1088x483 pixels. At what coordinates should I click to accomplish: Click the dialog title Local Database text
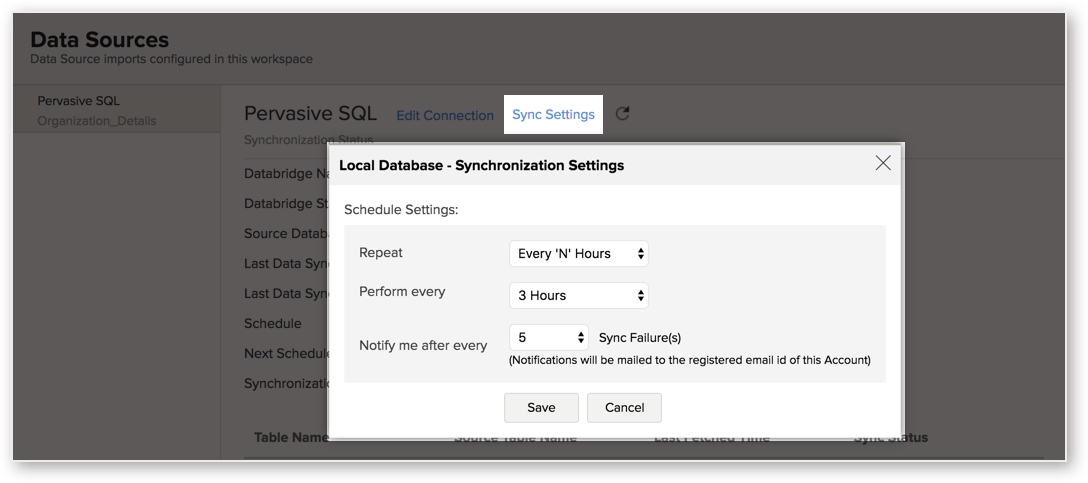tap(481, 166)
